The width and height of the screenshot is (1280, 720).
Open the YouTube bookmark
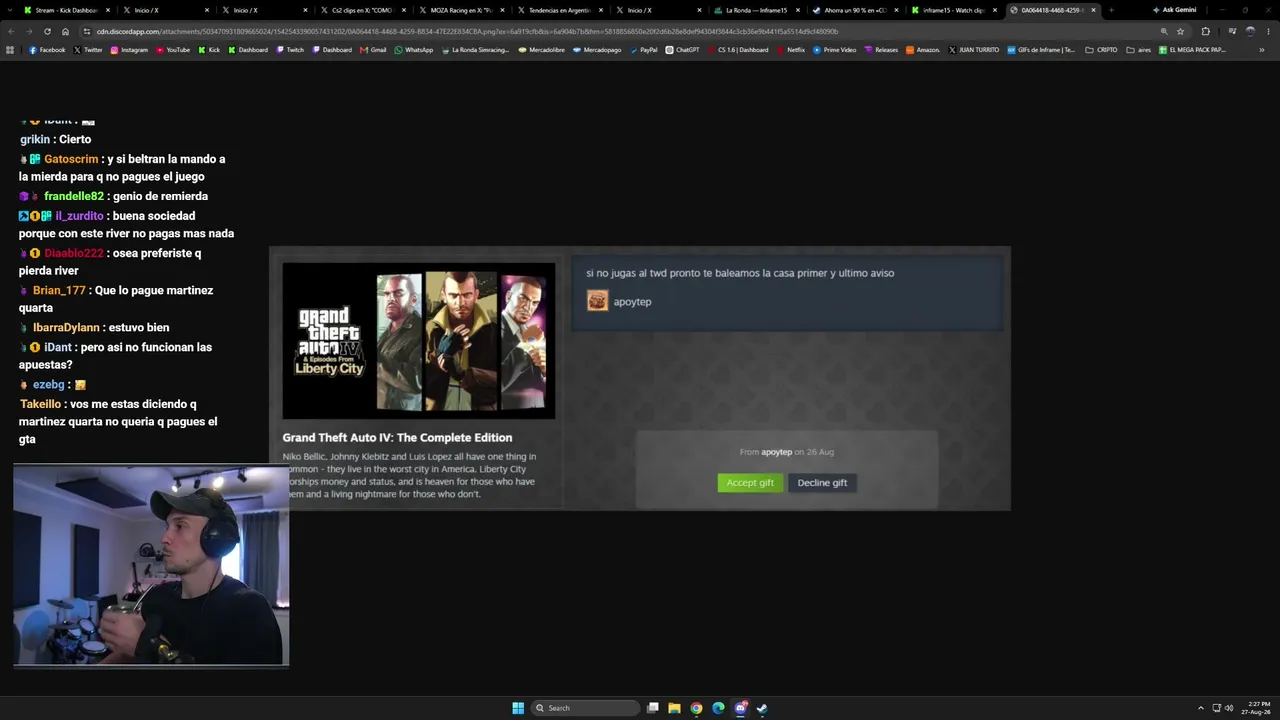point(173,50)
